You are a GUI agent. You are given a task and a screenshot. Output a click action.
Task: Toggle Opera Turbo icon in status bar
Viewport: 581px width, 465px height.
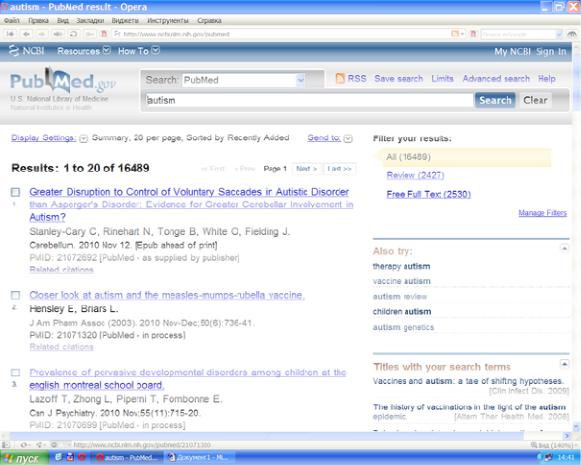(x=54, y=444)
